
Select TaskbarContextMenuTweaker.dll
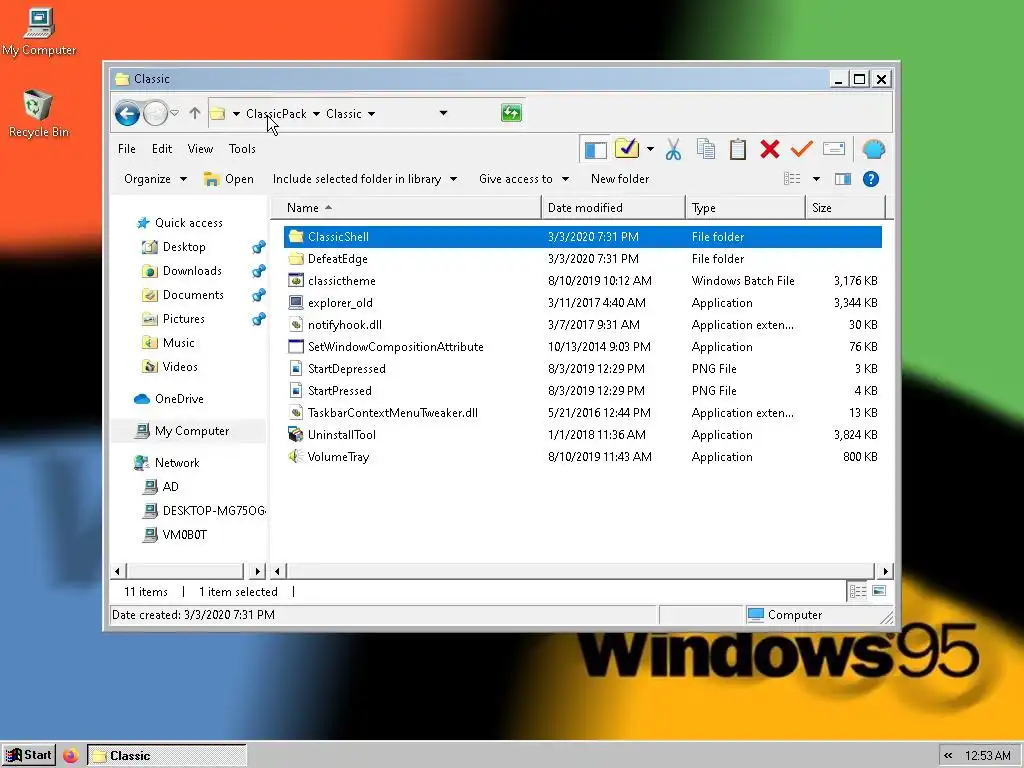pos(583,413)
